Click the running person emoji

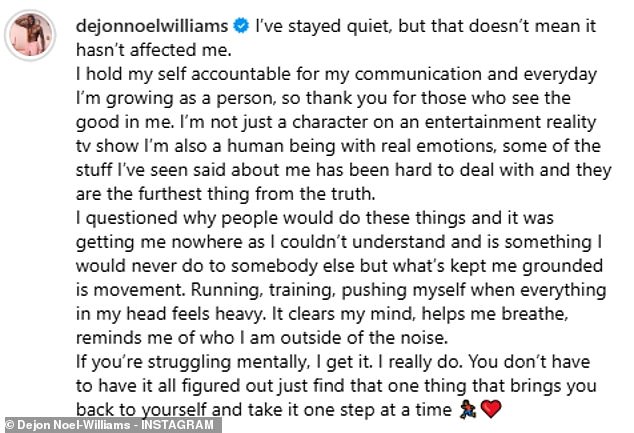click(468, 409)
